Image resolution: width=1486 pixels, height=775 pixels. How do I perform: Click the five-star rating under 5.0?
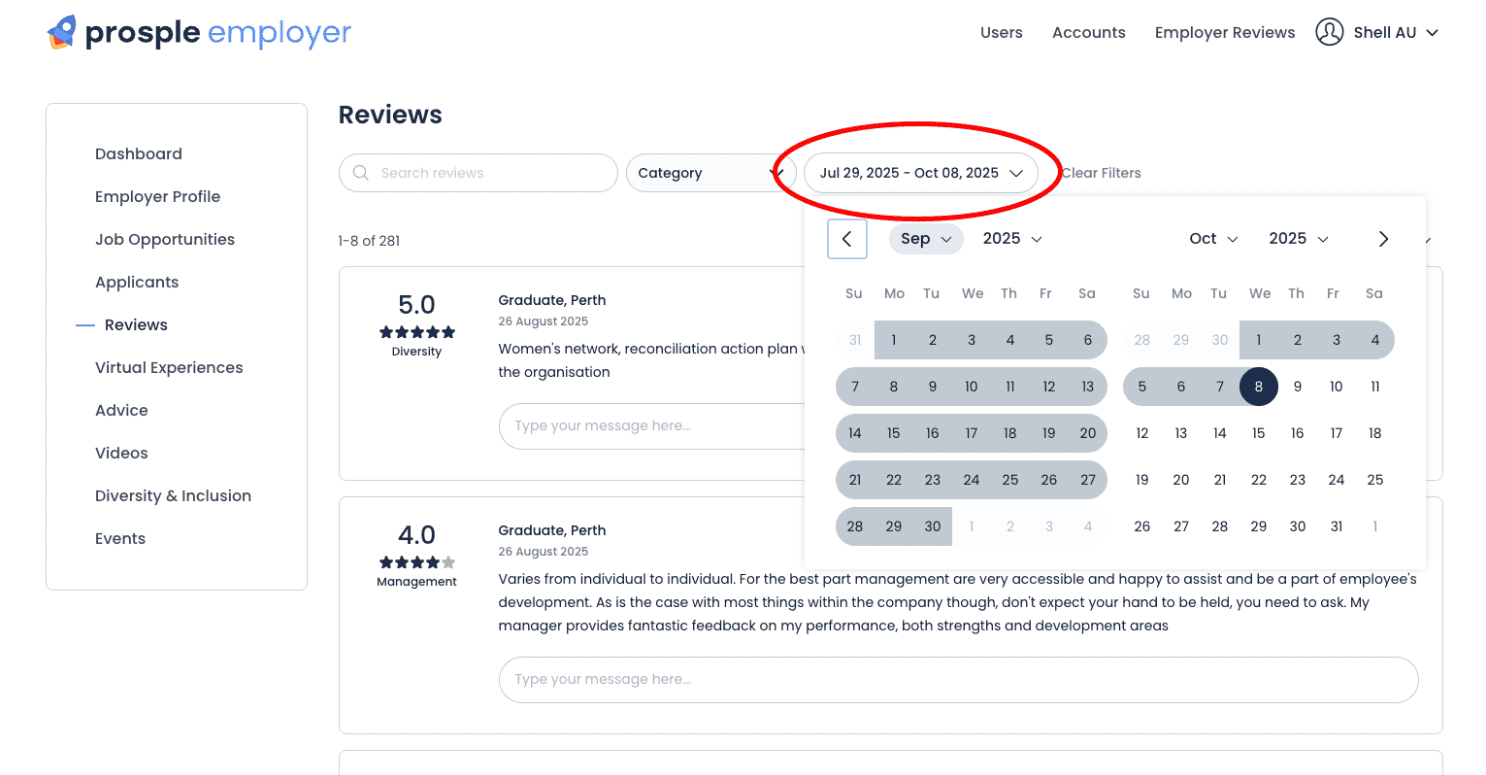click(417, 332)
